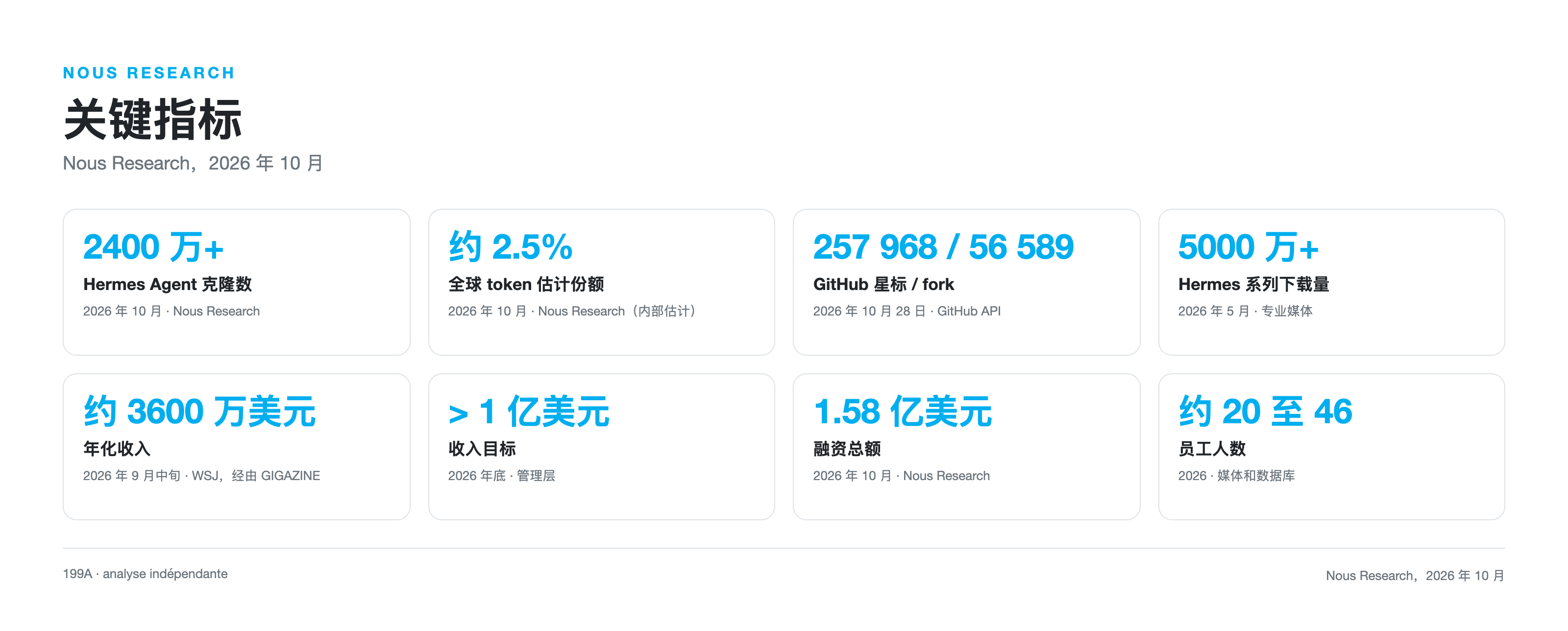Screen dimensions: 1568x631
Task: Click the 'WSJ，经由 GIGAZINE' source line
Action: [x=201, y=476]
